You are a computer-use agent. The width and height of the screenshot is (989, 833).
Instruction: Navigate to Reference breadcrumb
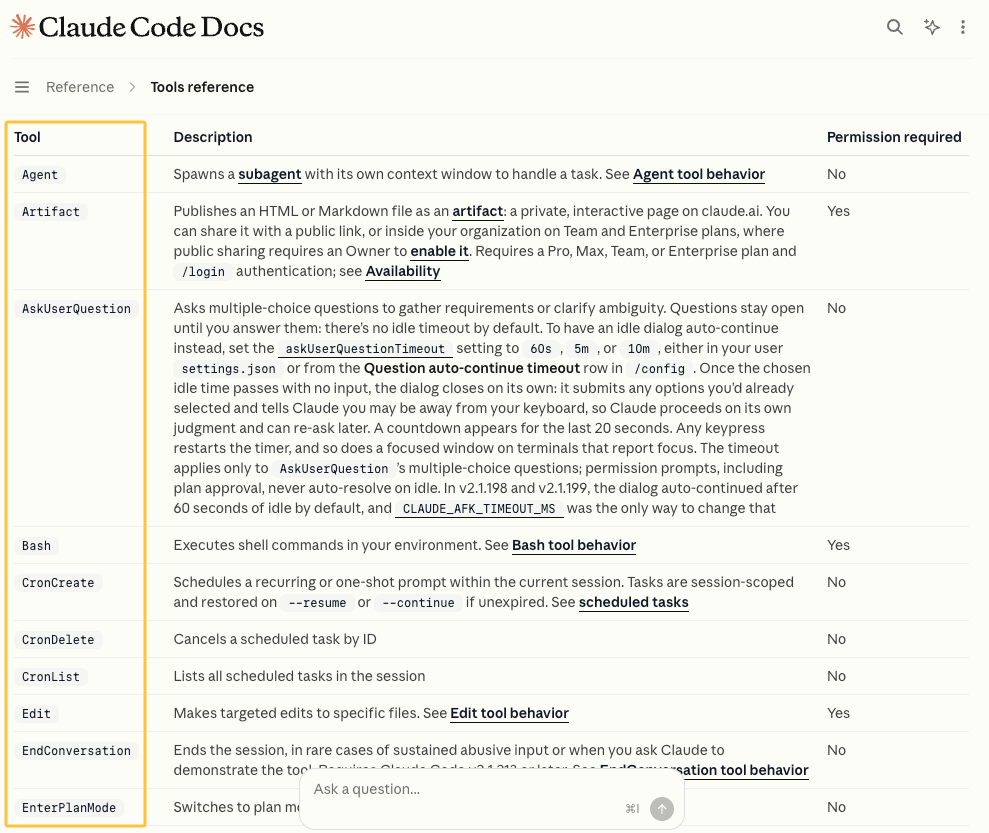(x=80, y=87)
